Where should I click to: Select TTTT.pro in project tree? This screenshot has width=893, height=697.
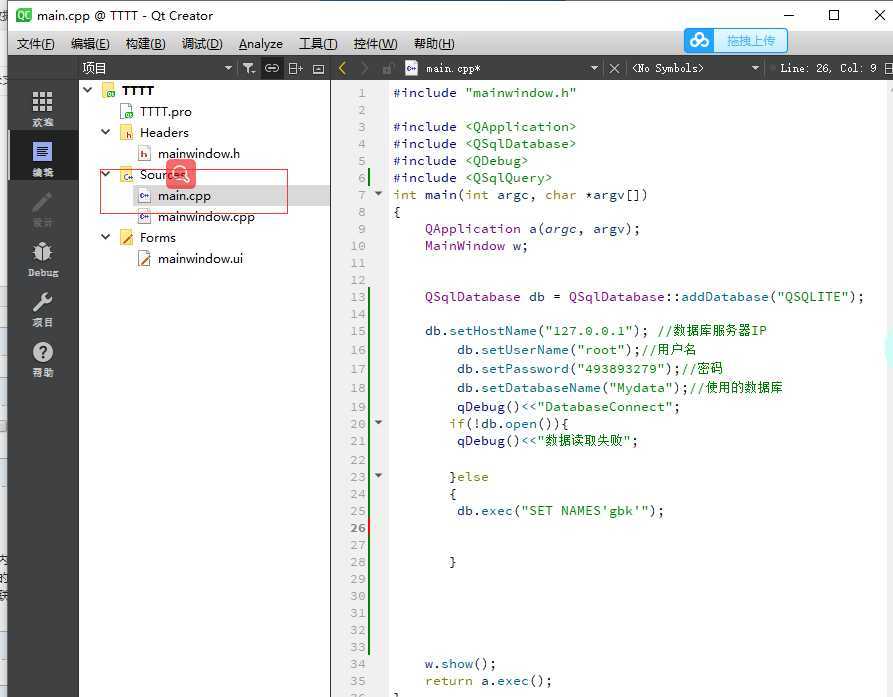pyautogui.click(x=165, y=112)
